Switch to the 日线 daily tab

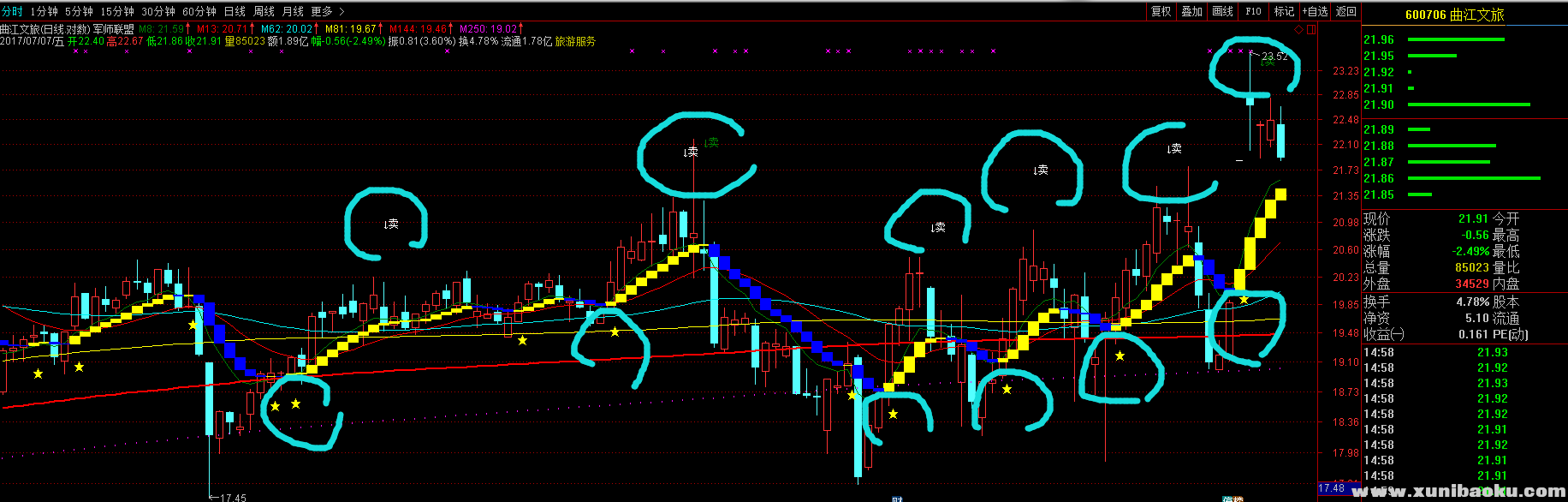point(235,11)
